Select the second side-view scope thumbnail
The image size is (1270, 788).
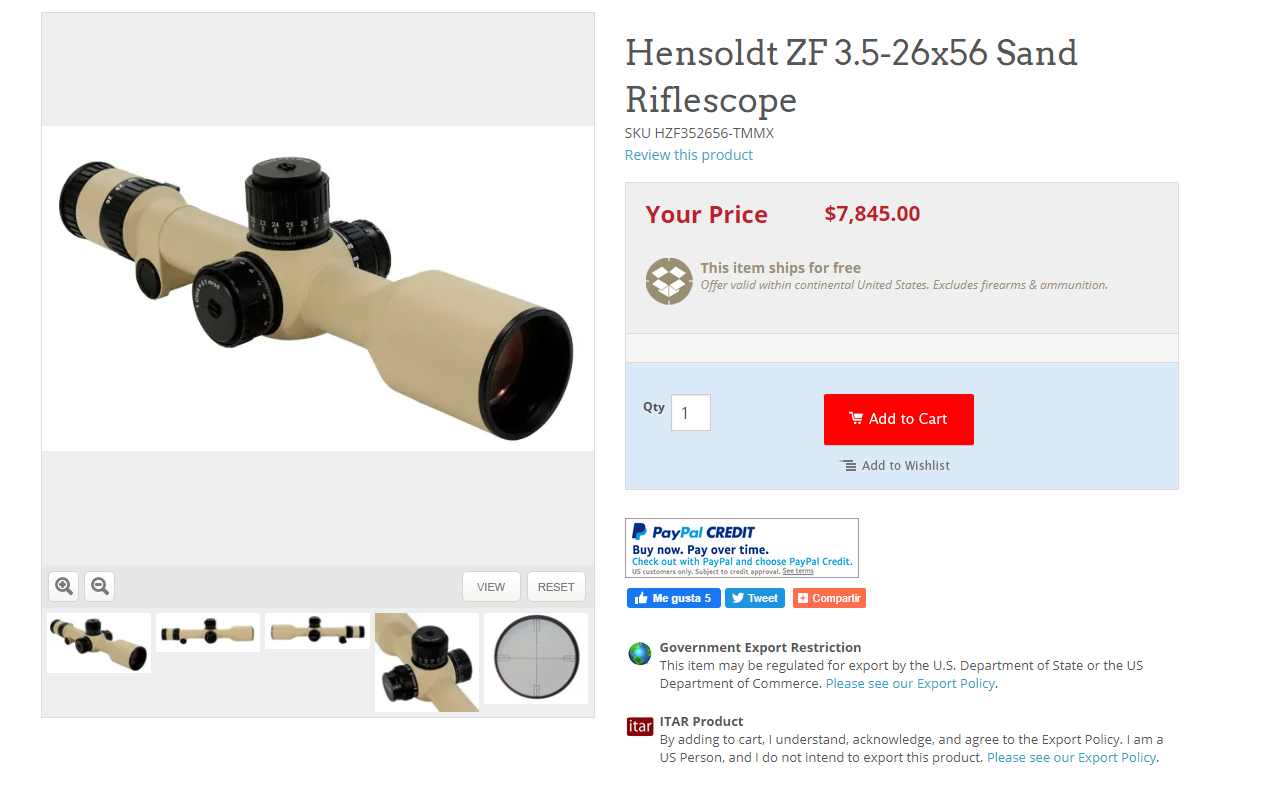pos(208,632)
